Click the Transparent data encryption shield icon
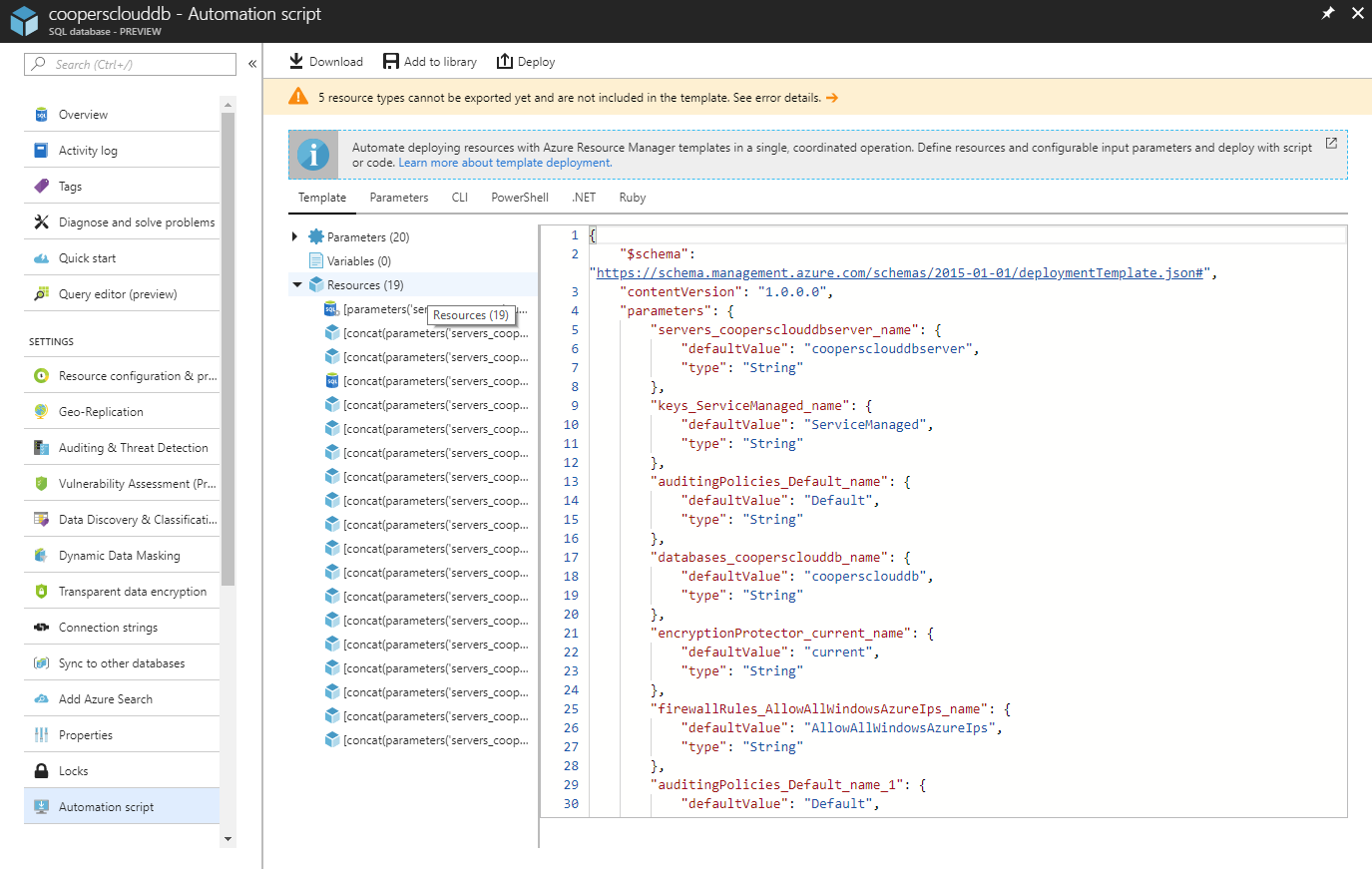1372x869 pixels. coord(41,592)
